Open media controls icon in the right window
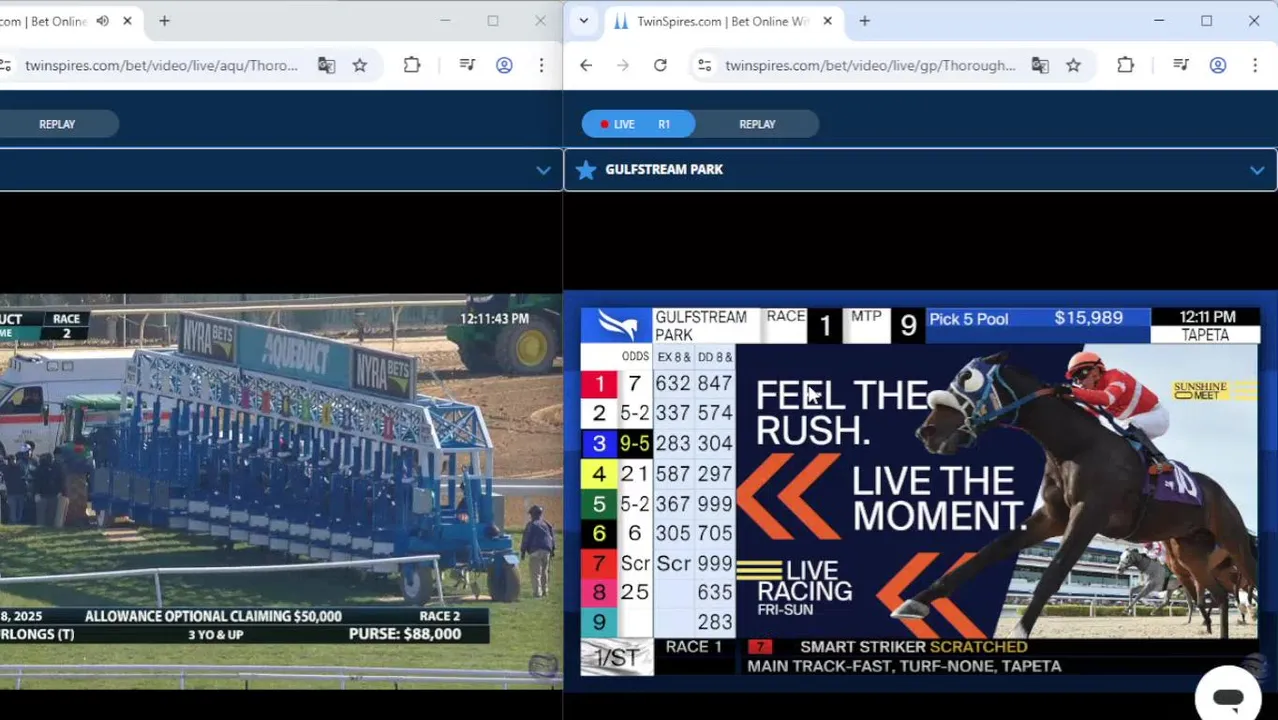1278x720 pixels. (x=1181, y=65)
